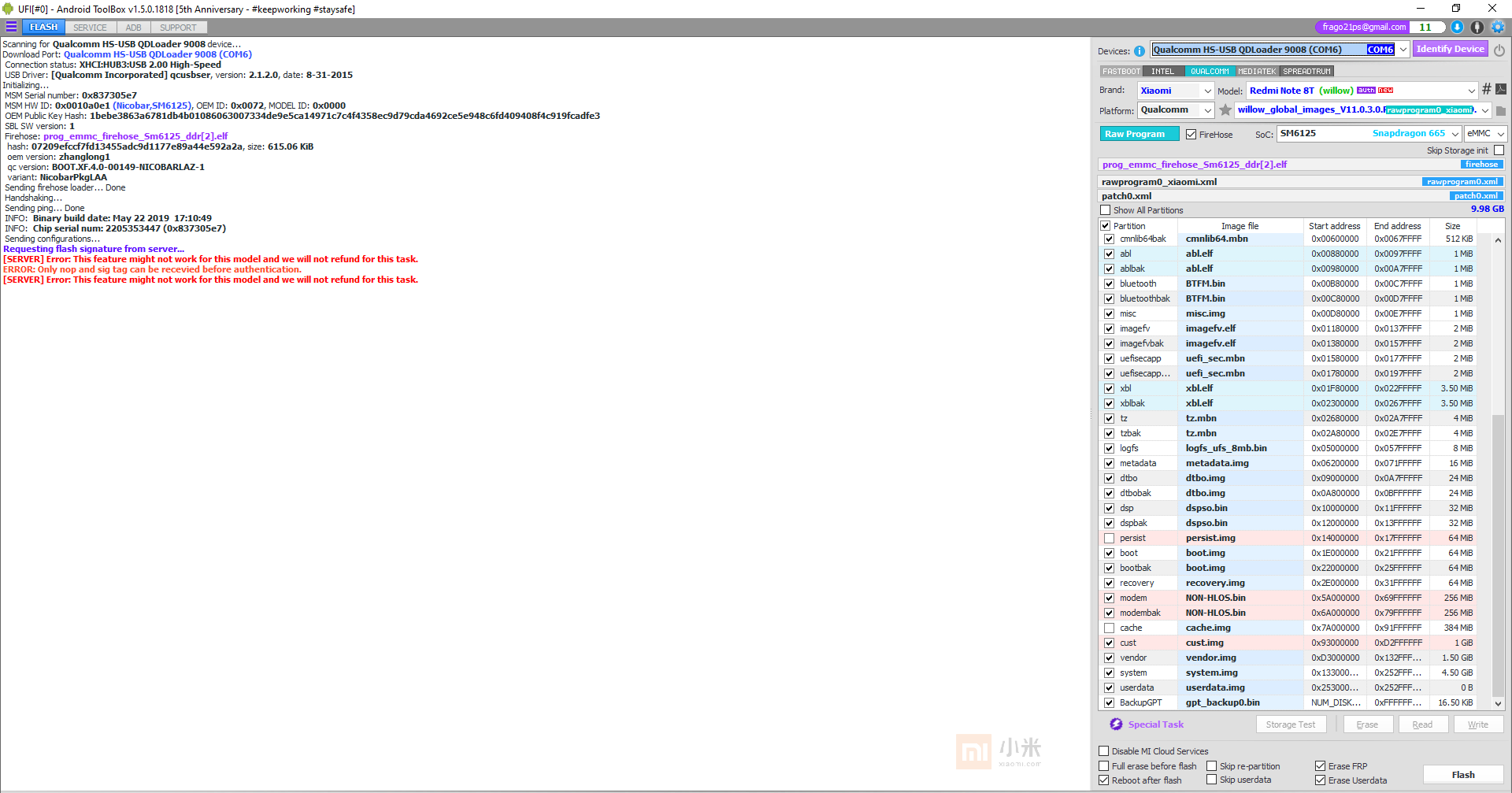Click the blue download update icon
This screenshot has width=1512, height=793.
tap(1458, 27)
